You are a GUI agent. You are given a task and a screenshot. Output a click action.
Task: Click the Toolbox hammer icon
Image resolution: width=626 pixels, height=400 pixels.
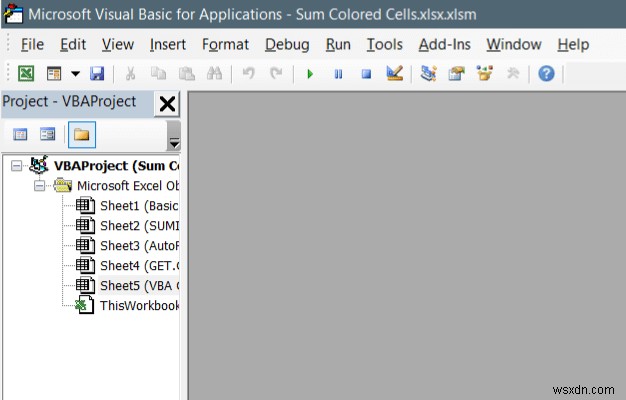(x=513, y=73)
